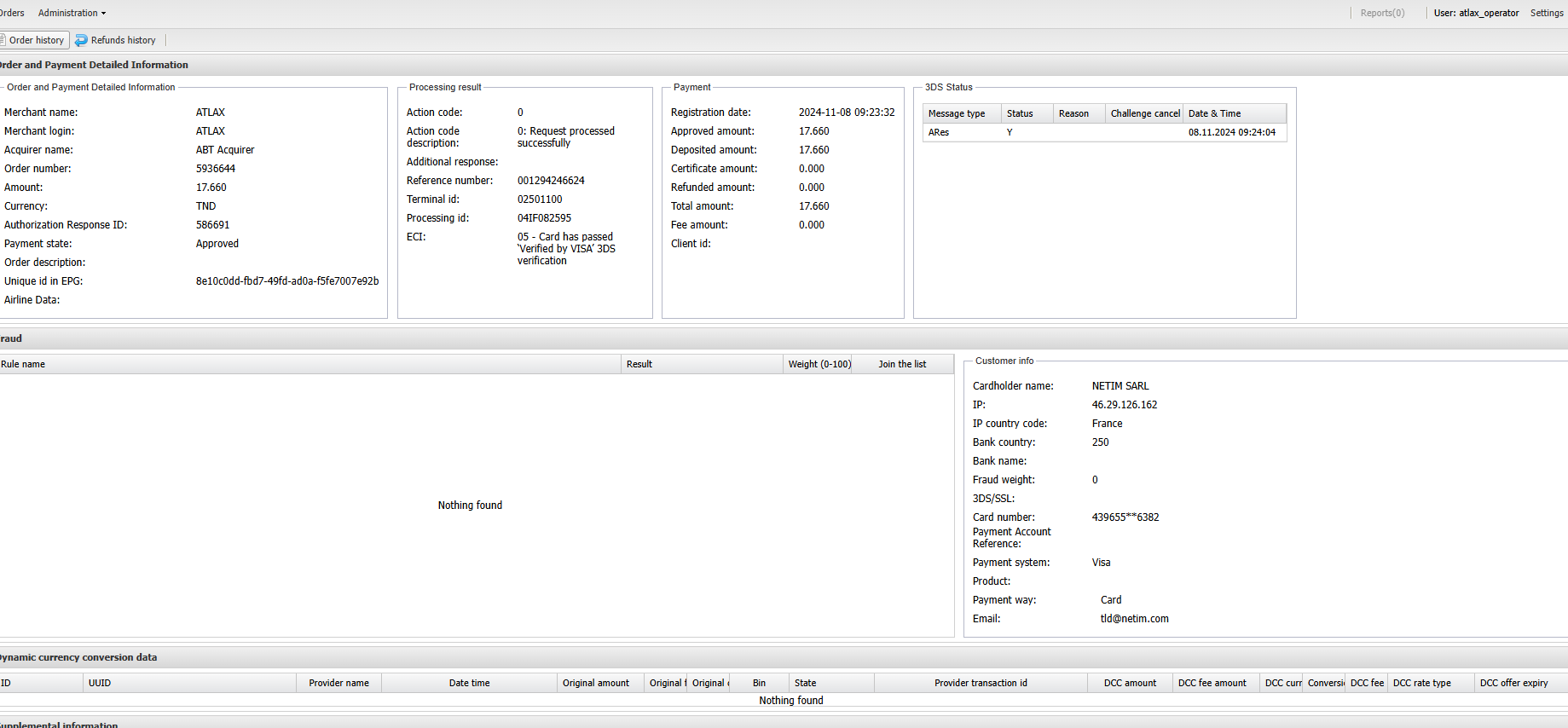Click the Weight (0-100) column header
Viewport: 1568px width, 728px height.
point(819,364)
